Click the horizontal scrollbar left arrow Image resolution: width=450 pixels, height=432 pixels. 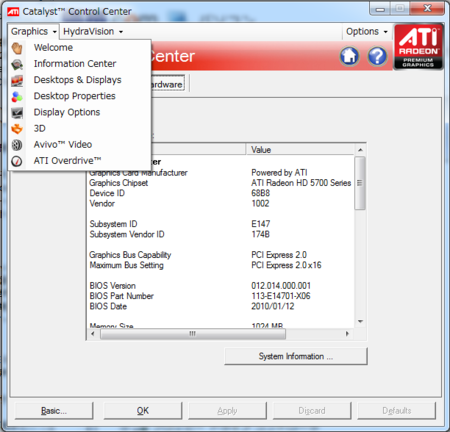click(93, 334)
